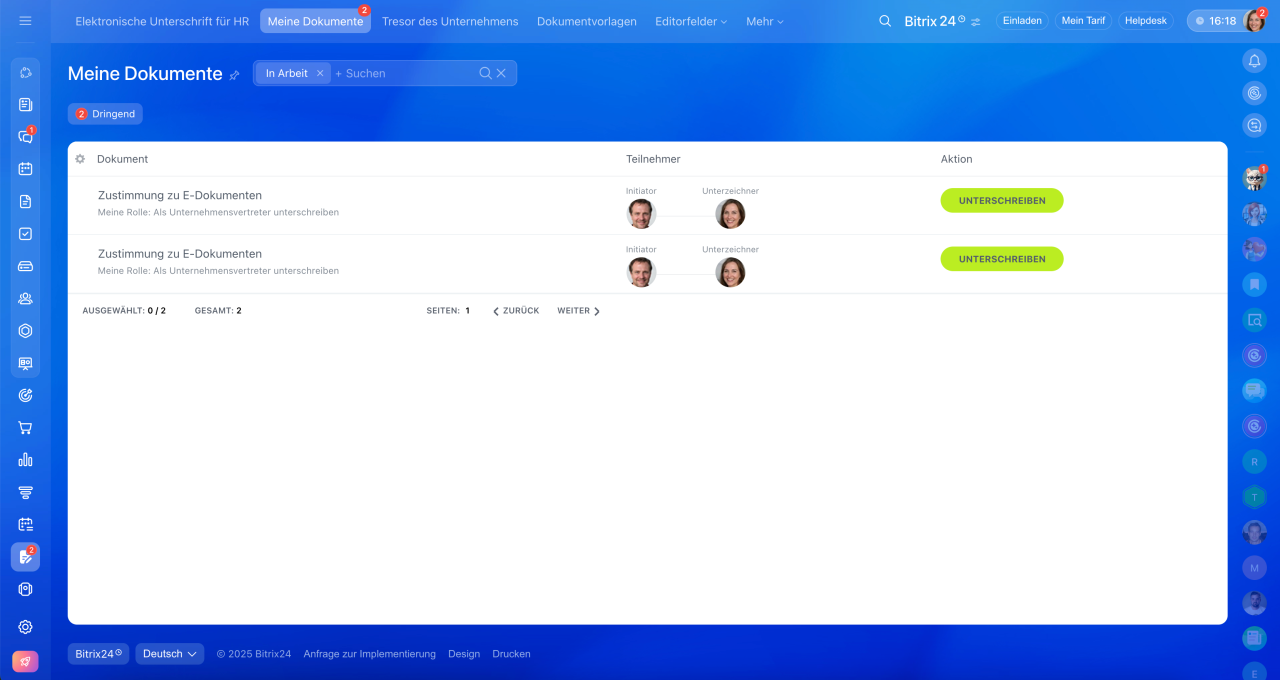Open the news feed sidebar icon

click(26, 104)
